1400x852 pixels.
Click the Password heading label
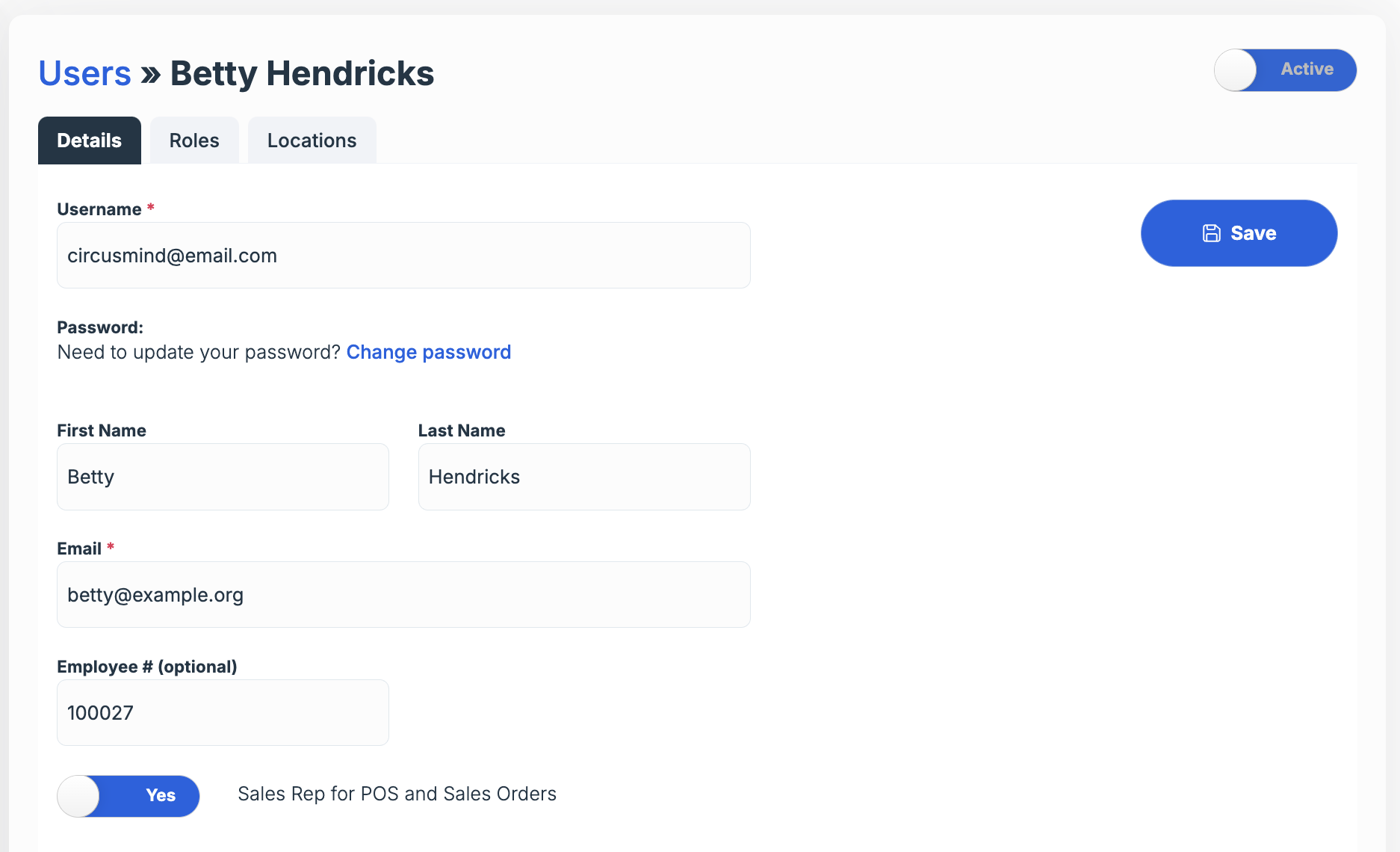click(100, 327)
